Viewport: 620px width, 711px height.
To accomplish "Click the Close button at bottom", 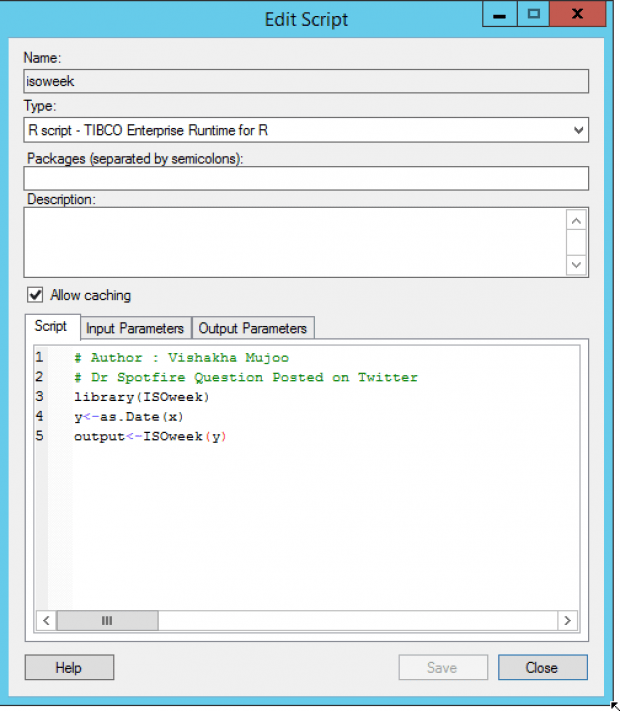I will 543,667.
